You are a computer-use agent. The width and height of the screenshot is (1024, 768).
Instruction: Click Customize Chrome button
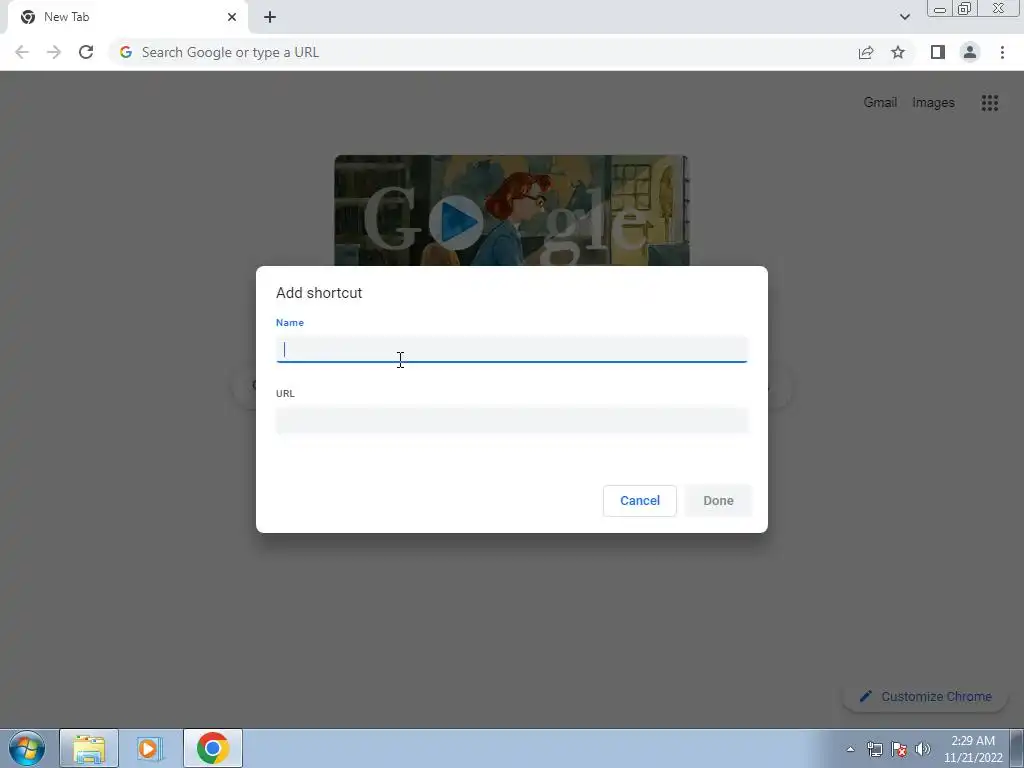[926, 696]
